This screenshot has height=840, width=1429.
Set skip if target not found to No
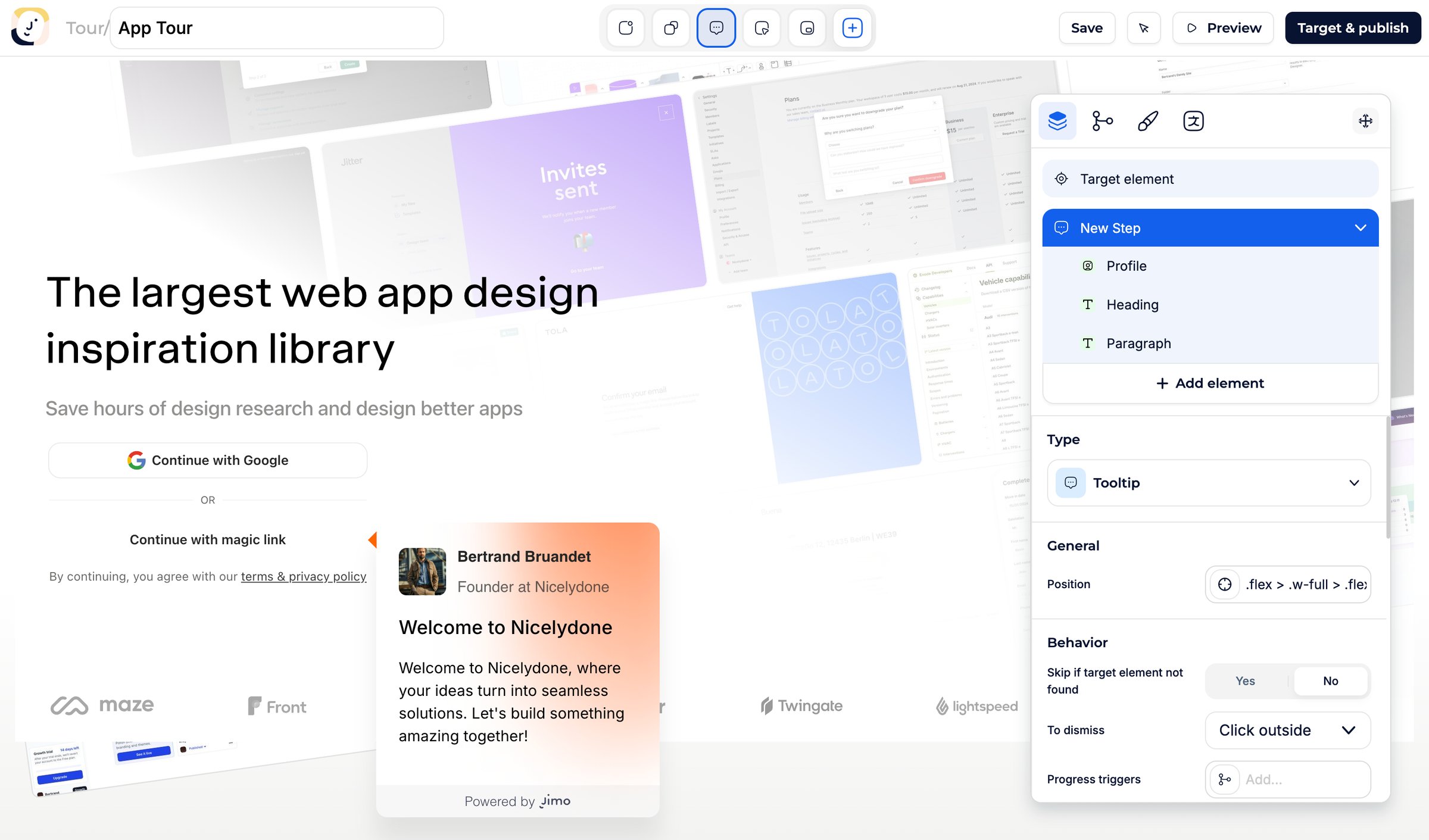coord(1330,681)
